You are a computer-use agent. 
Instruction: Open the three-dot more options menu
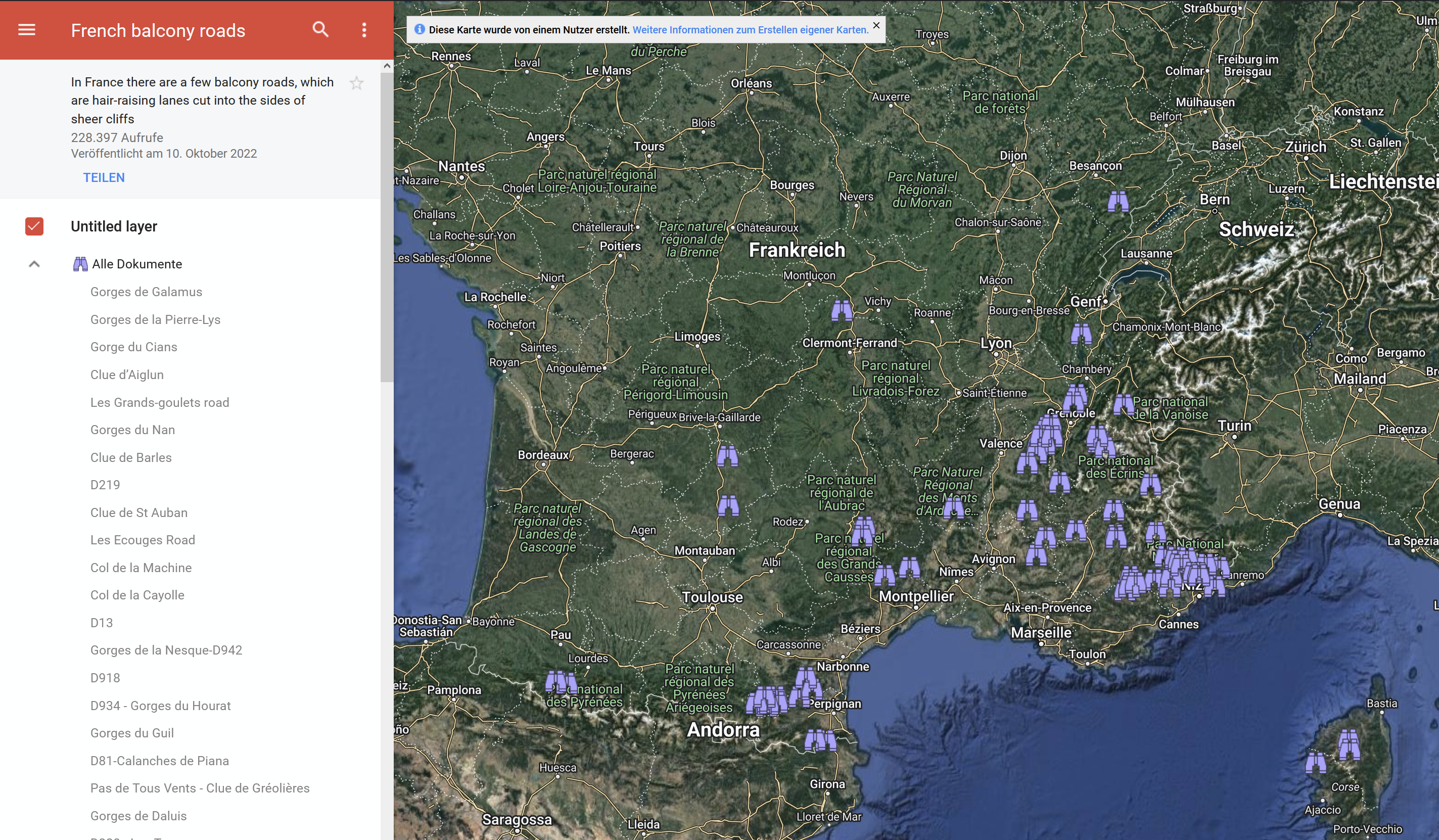pyautogui.click(x=364, y=30)
